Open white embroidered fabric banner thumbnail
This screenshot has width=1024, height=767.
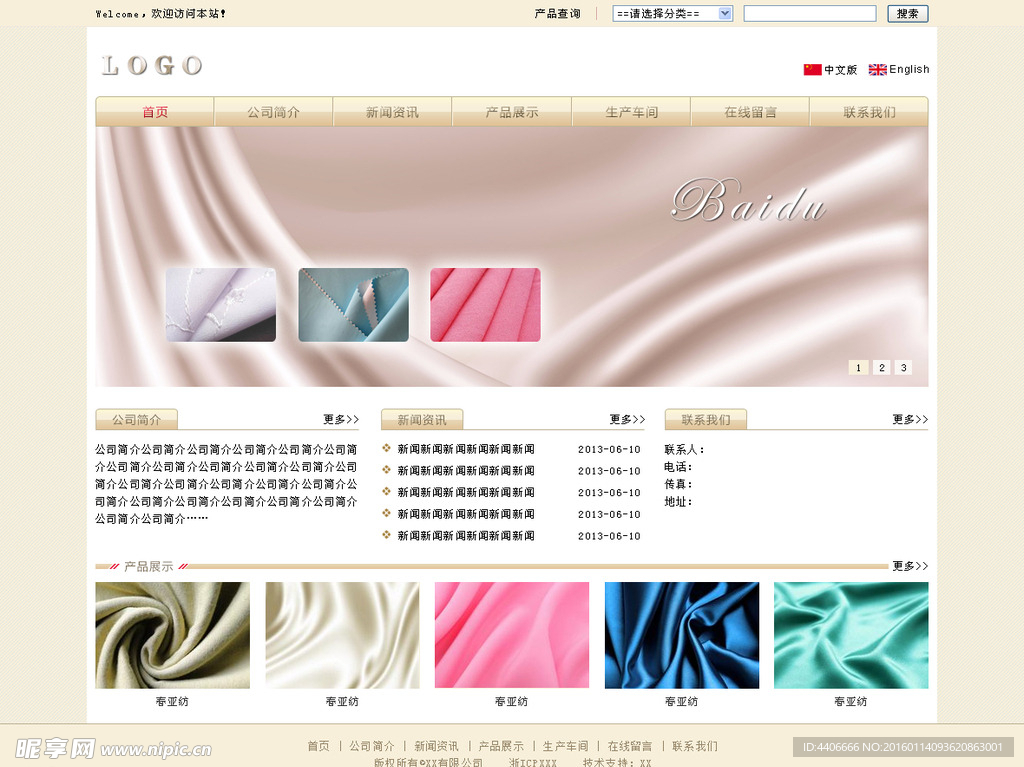point(221,304)
